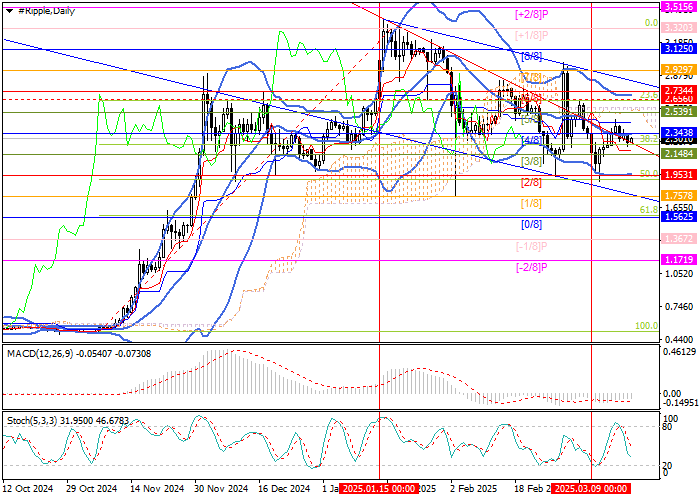Select the blue 3.1250 price tag
Viewport: 700px width, 500px height.
point(679,47)
